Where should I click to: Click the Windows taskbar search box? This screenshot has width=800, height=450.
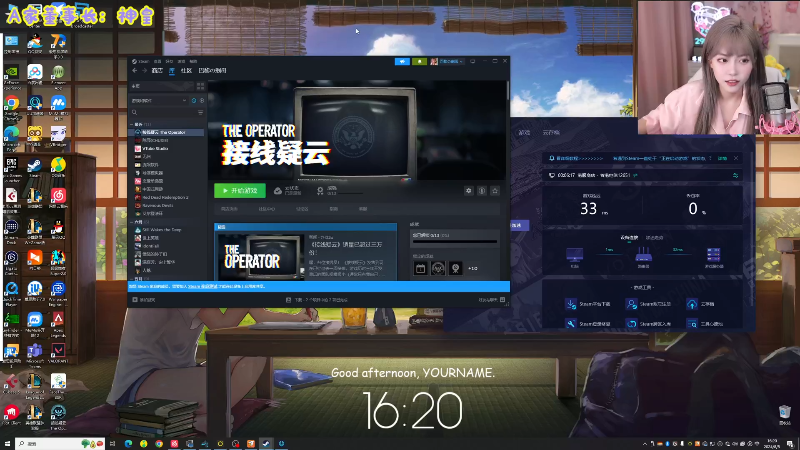[x=60, y=444]
